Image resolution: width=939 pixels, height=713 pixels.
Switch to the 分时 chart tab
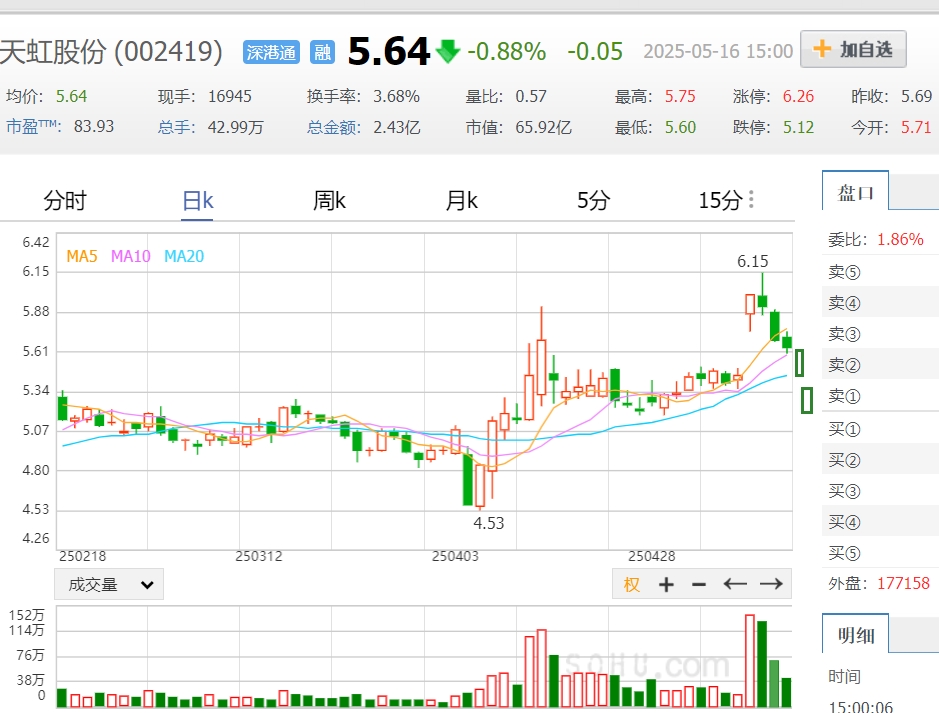click(x=65, y=201)
